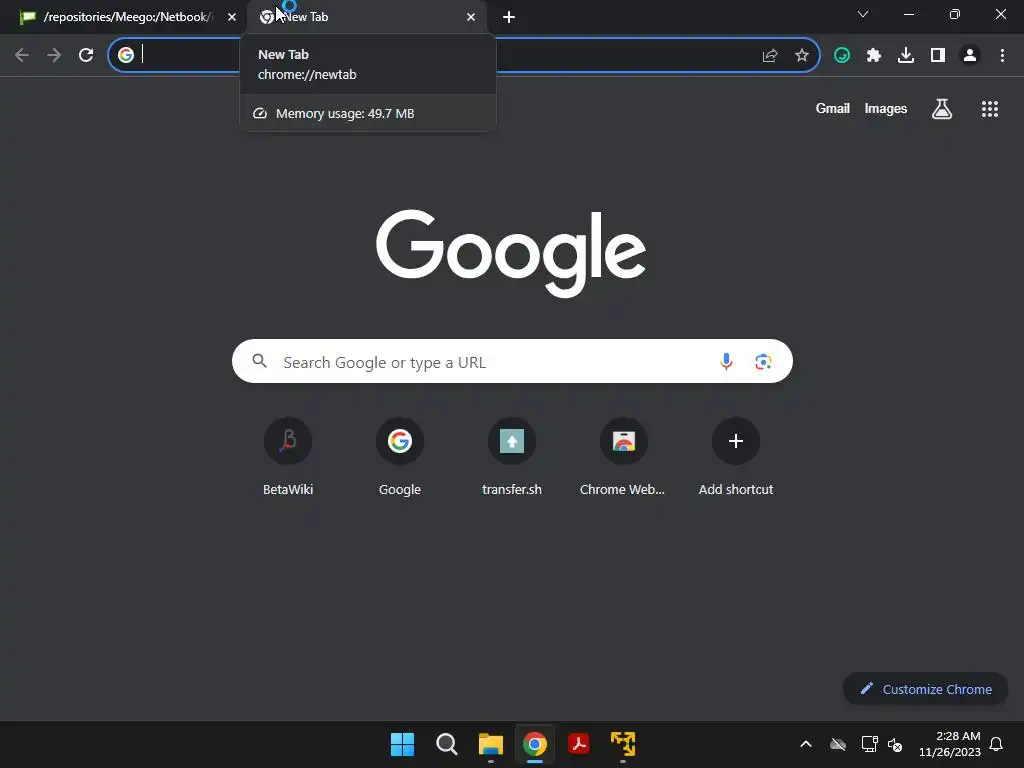Show the Downloads tray
The height and width of the screenshot is (768, 1024).
click(906, 56)
